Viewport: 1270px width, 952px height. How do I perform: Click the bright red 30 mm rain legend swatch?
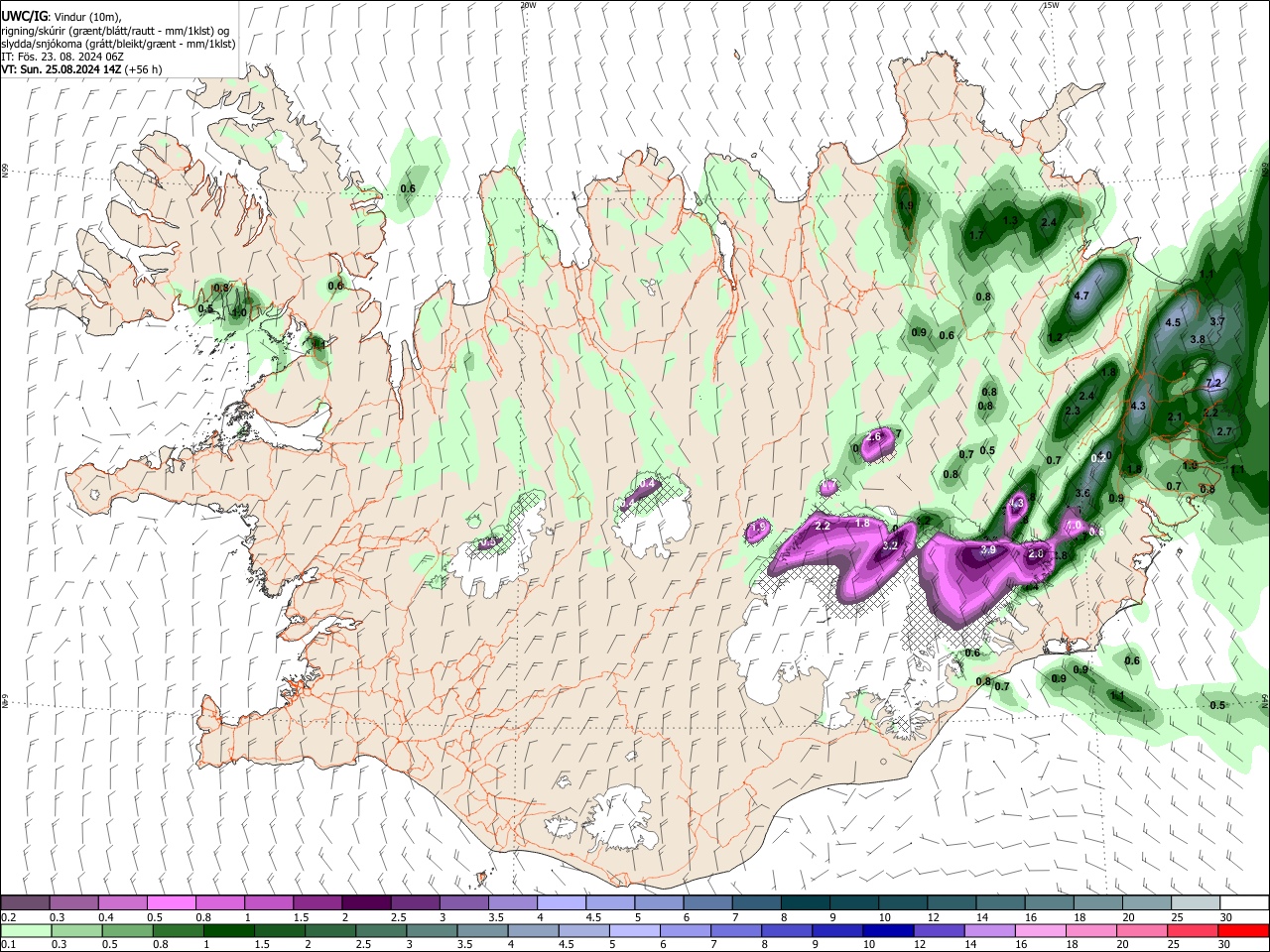[x=1243, y=930]
